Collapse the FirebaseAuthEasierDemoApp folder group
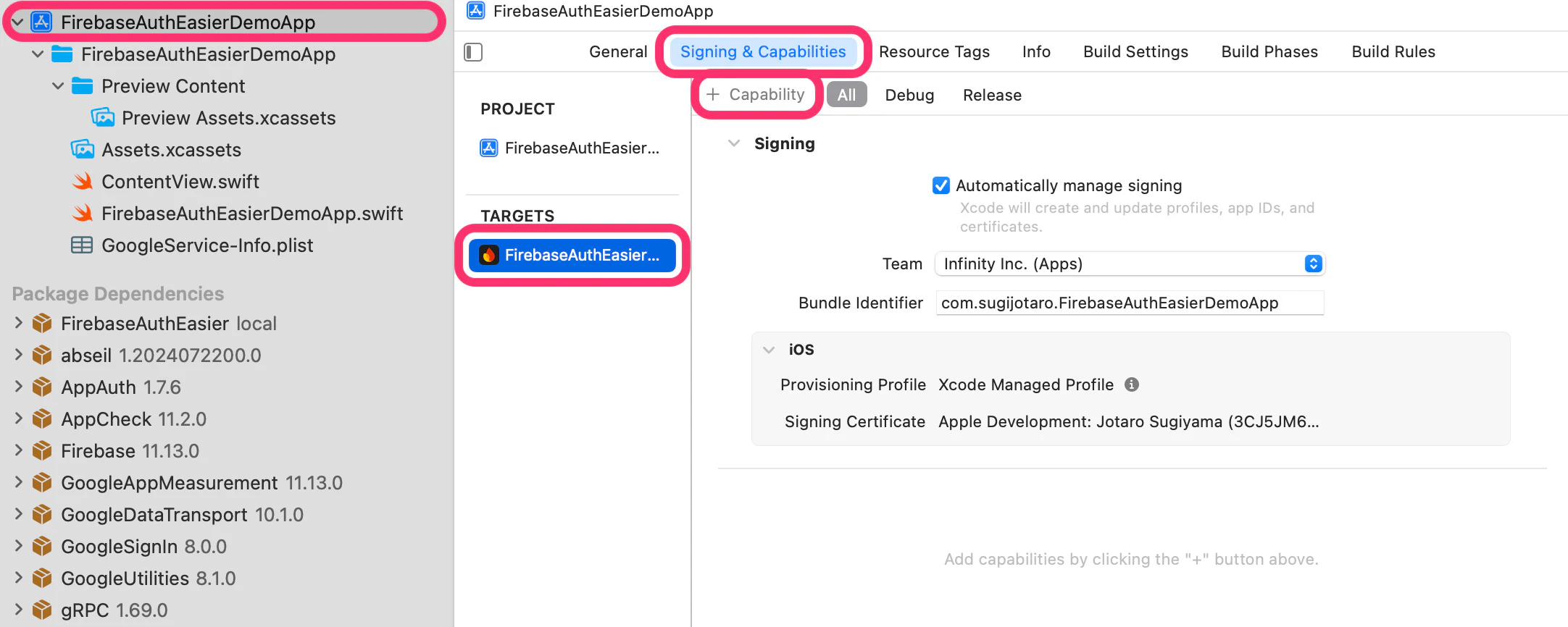The height and width of the screenshot is (627, 1568). coord(38,54)
